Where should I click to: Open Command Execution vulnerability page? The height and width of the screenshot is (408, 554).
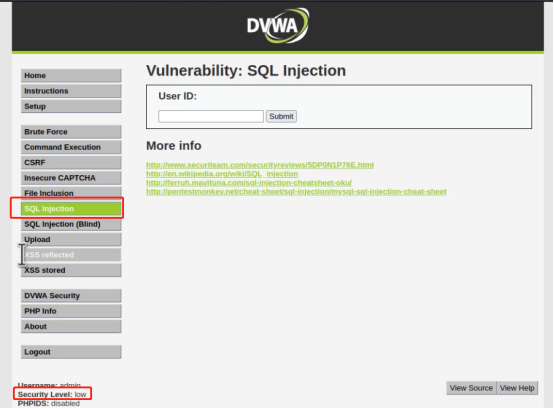71,147
